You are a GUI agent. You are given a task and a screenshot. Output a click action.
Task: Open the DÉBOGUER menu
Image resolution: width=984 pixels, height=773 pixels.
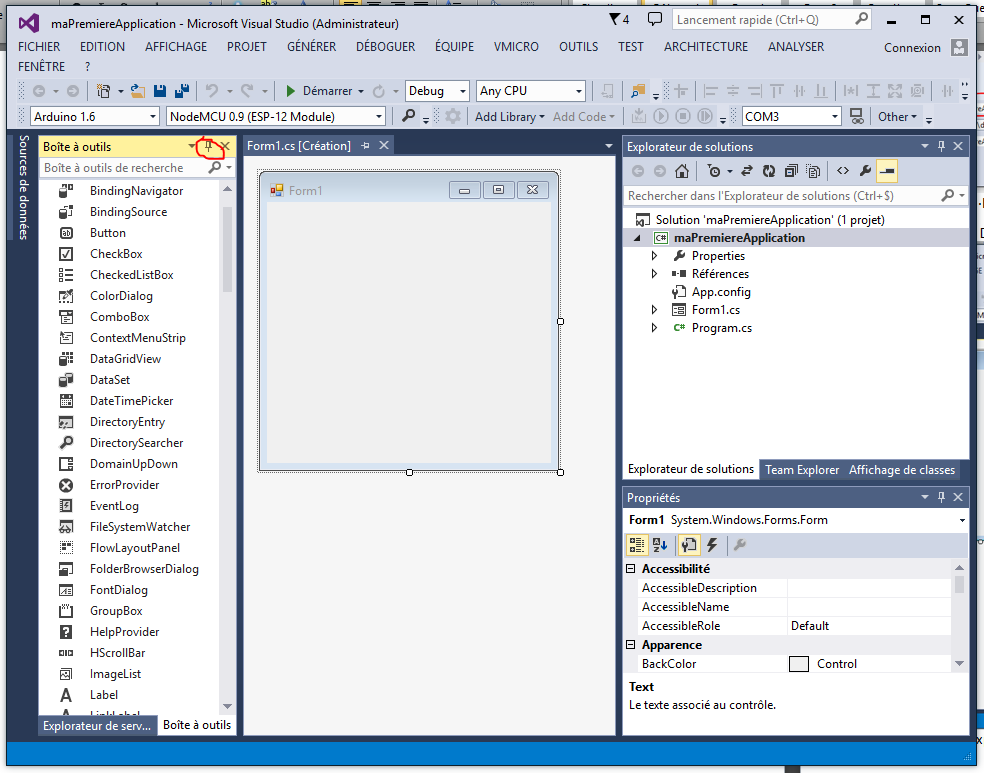click(385, 46)
